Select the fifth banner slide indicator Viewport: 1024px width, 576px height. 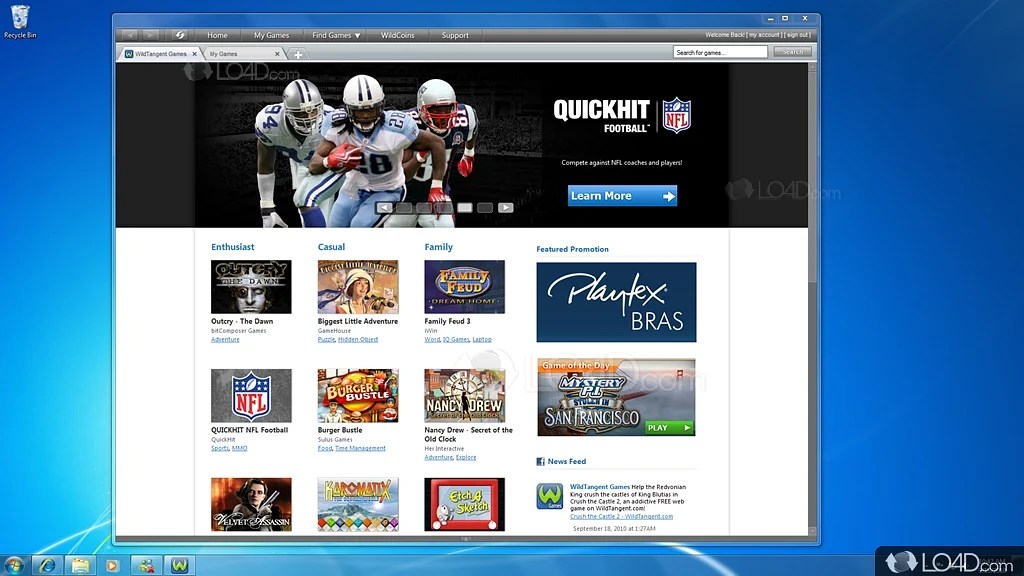(x=485, y=208)
